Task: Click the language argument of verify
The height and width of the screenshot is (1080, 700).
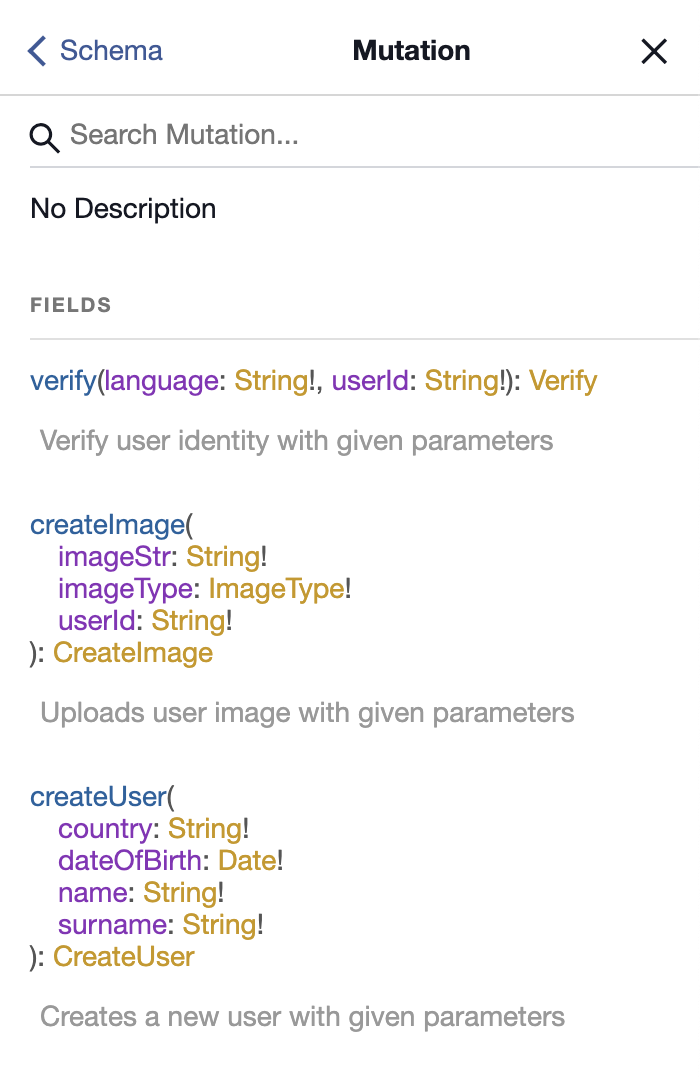Action: [163, 381]
